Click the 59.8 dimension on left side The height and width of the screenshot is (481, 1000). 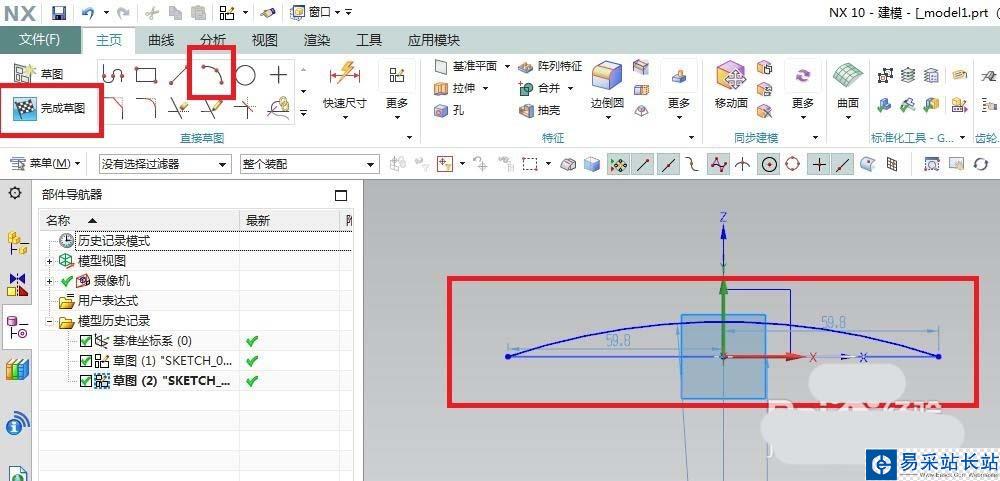coord(617,341)
